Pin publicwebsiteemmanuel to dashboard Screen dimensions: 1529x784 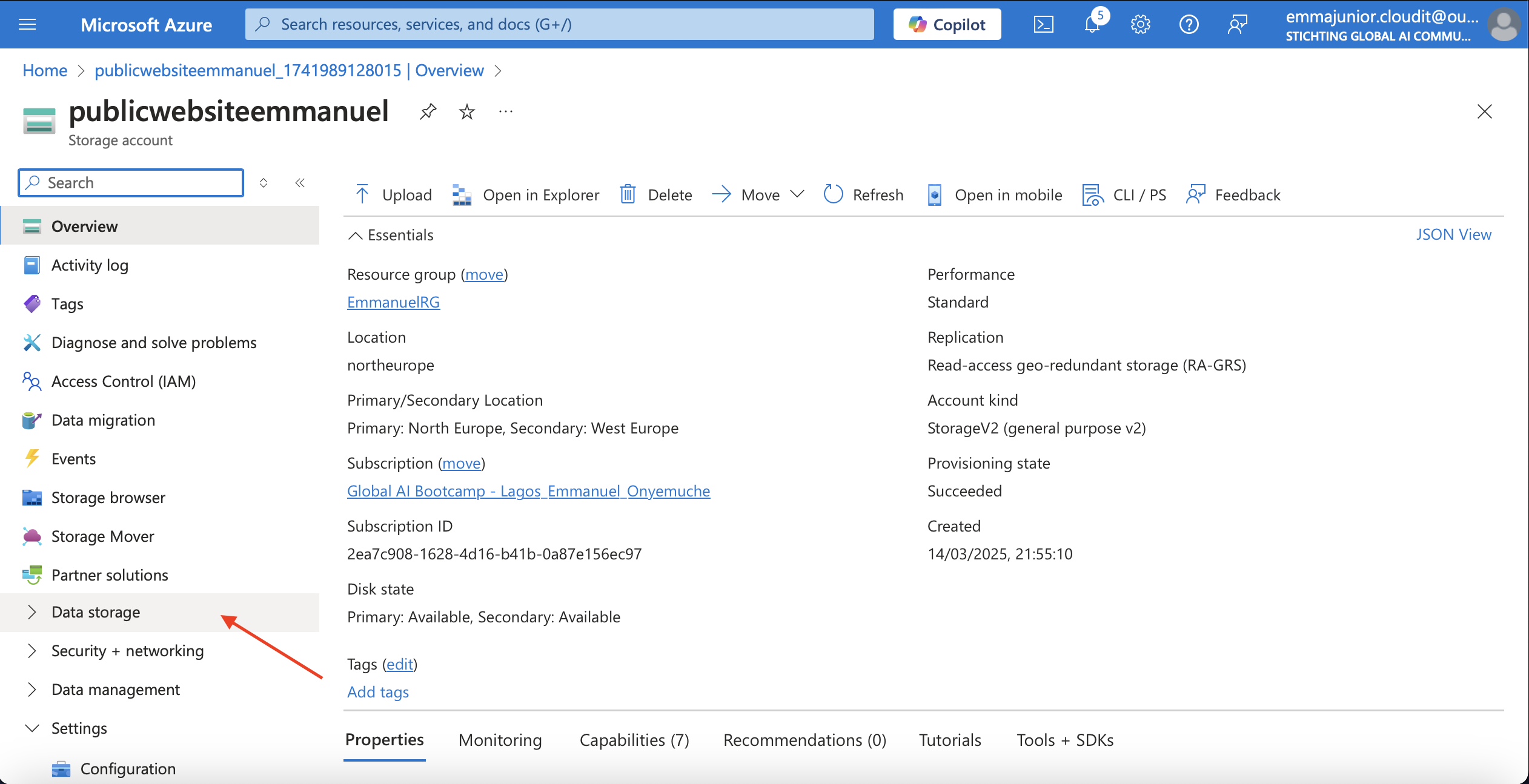(428, 111)
